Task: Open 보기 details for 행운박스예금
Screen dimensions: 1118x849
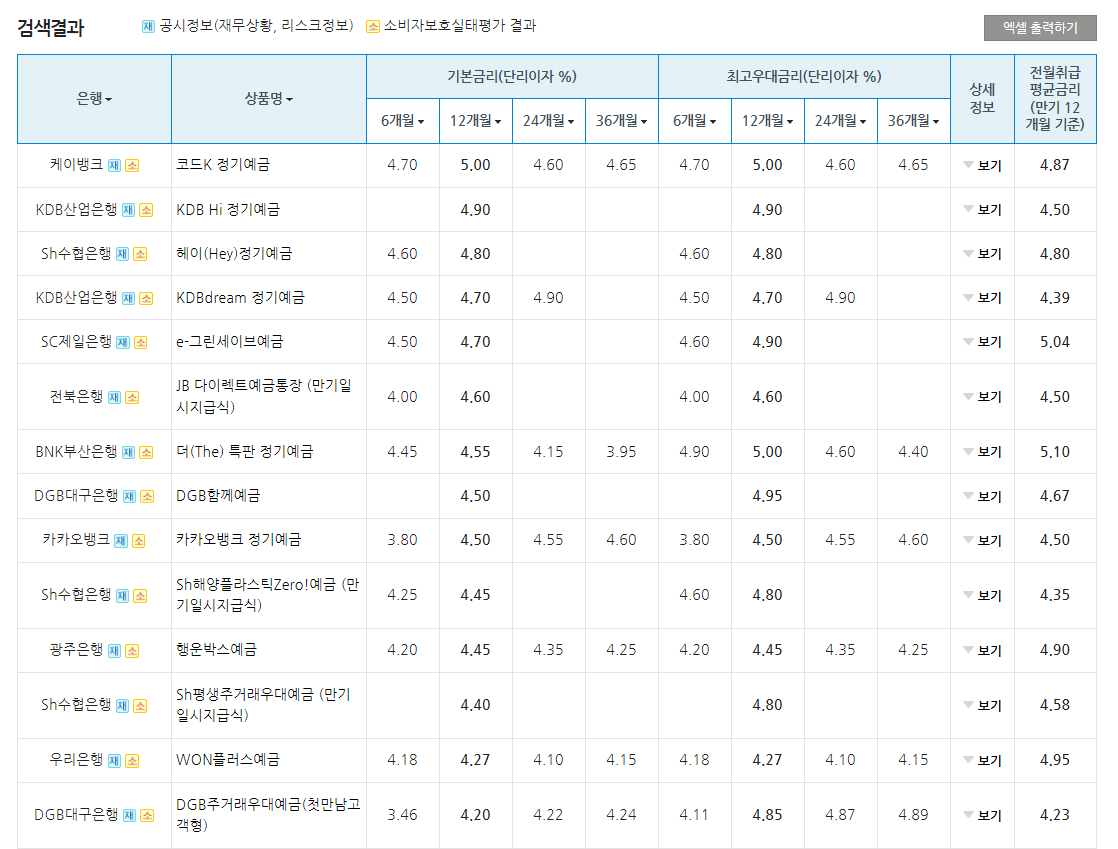Action: pos(983,650)
